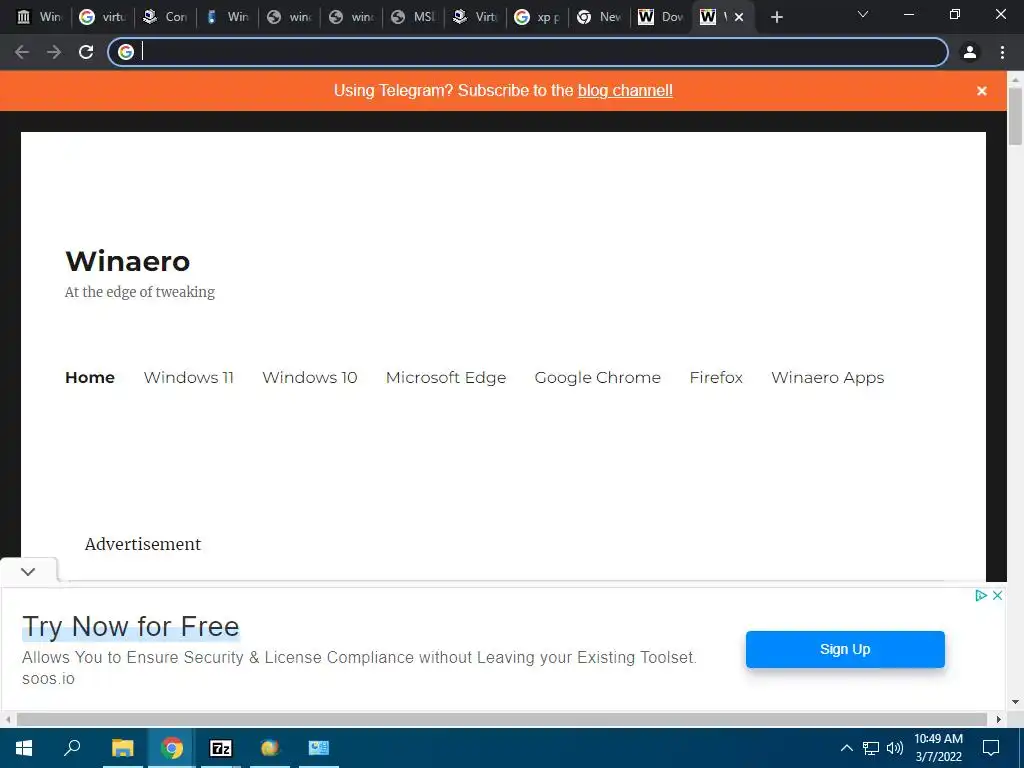Switch to the 'Con' tab

pos(165,17)
